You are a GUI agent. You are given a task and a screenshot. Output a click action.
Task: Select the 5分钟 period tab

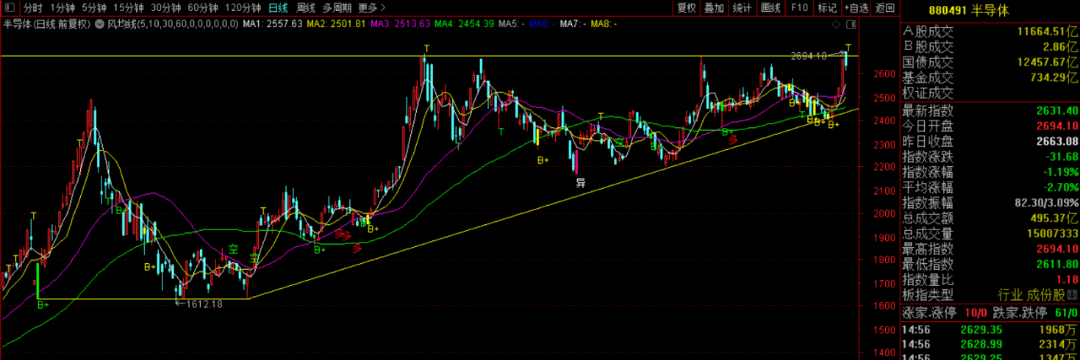pos(94,8)
